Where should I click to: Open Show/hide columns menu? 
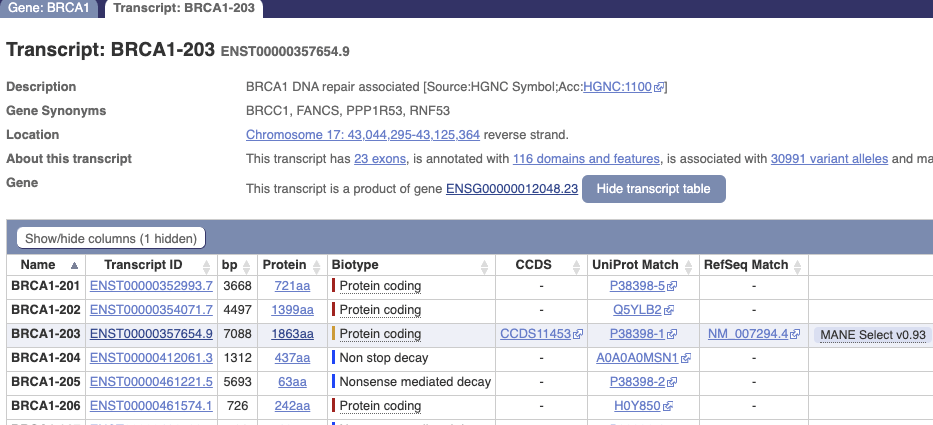[x=111, y=238]
